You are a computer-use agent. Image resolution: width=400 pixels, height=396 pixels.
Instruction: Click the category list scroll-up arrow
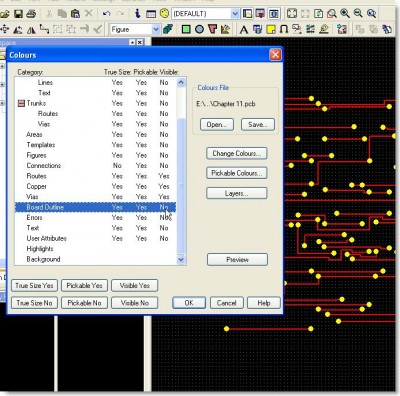coord(181,82)
